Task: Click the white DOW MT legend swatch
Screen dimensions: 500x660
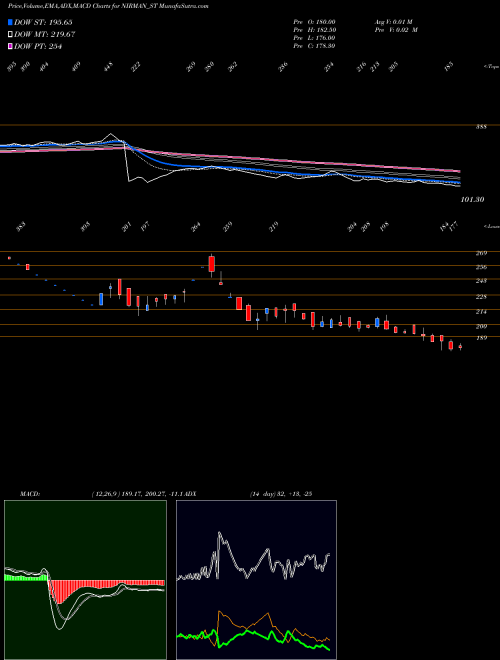Action: (x=10, y=35)
